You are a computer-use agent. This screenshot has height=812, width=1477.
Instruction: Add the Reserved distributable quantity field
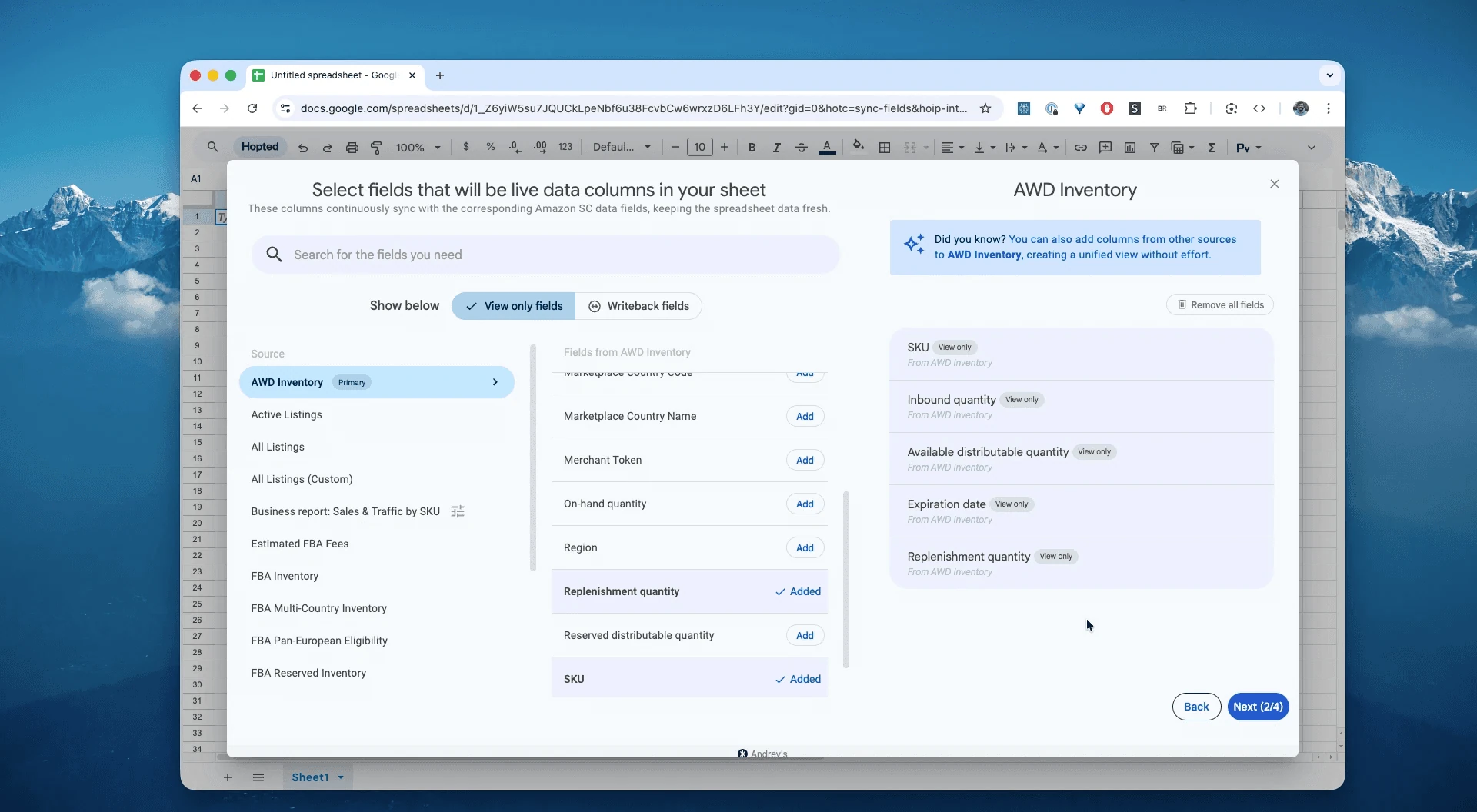click(805, 635)
